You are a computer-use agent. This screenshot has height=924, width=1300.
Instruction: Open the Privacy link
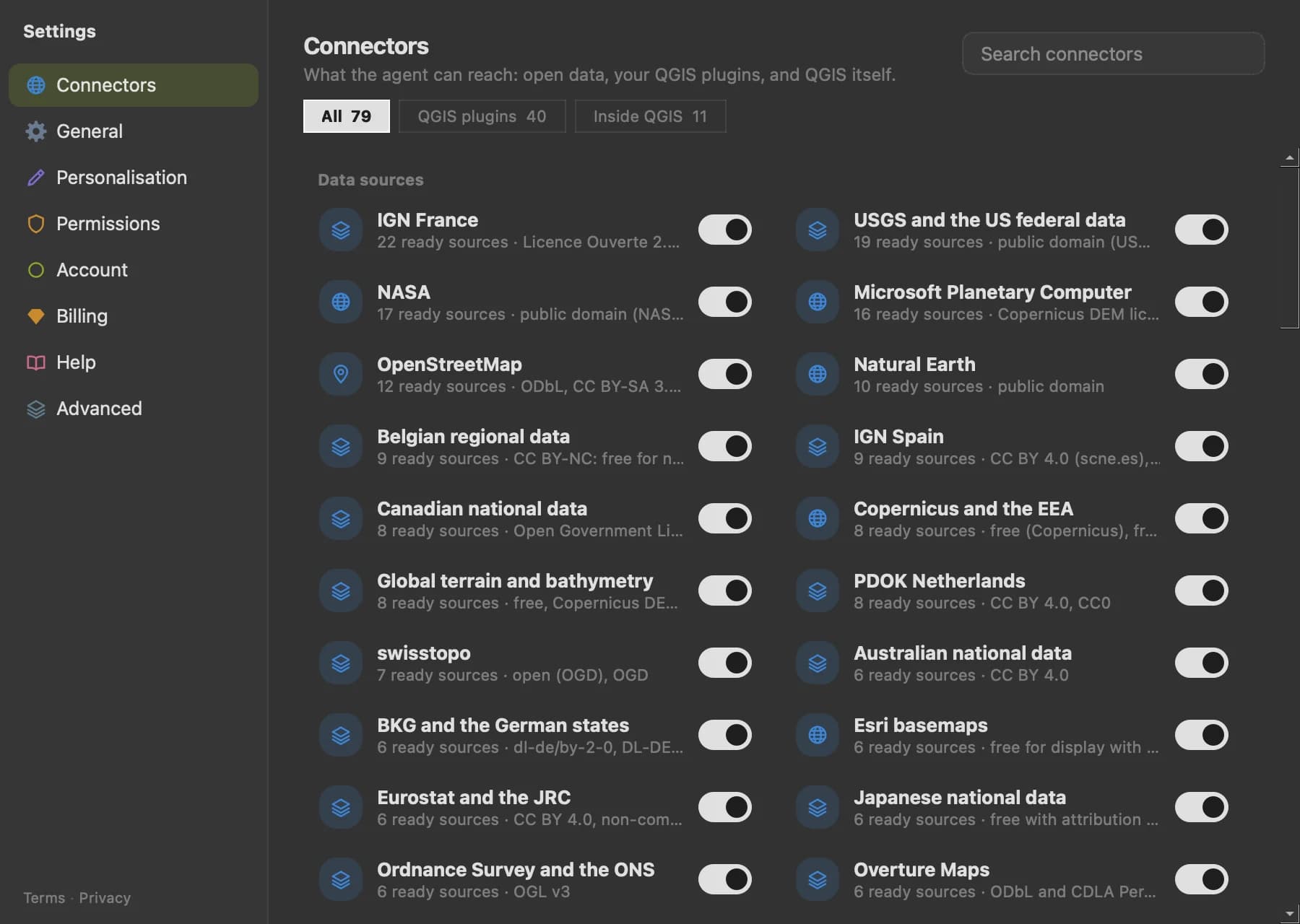pos(105,898)
